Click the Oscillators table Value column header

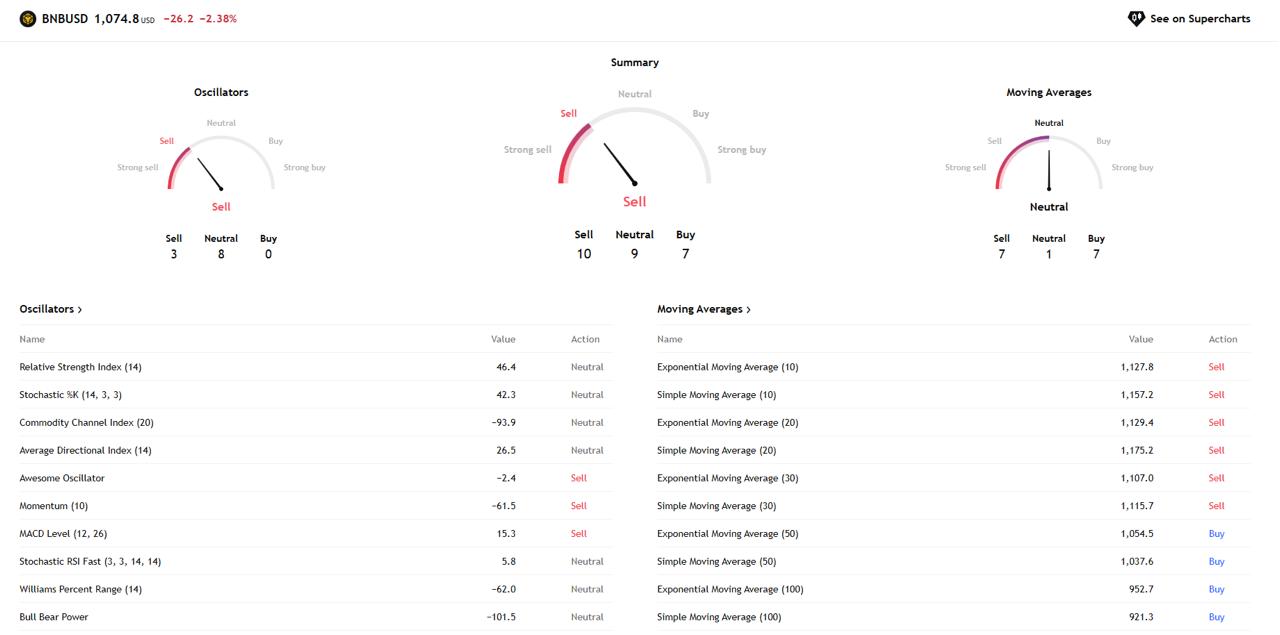(x=503, y=339)
